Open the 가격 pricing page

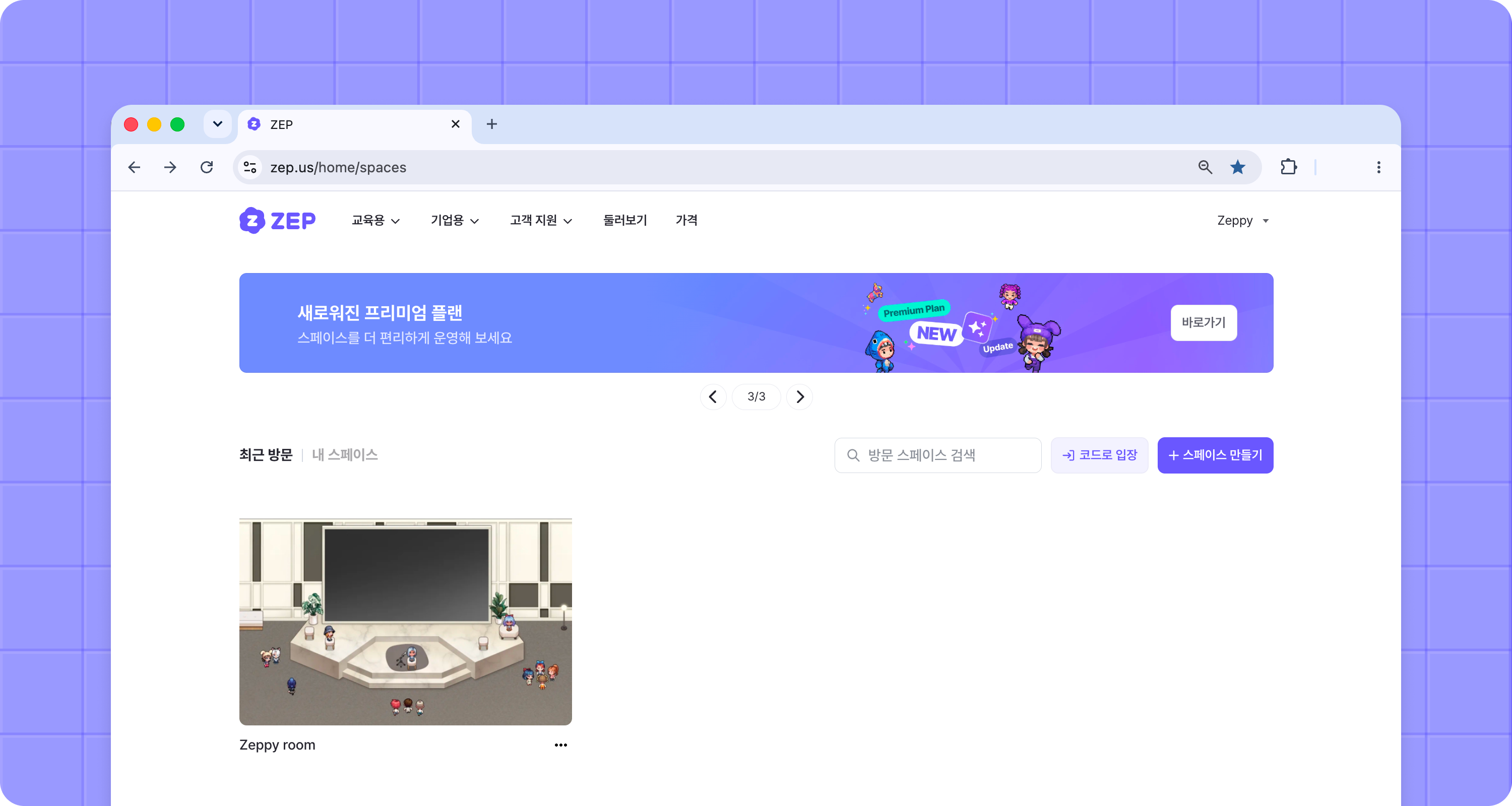[x=687, y=221]
